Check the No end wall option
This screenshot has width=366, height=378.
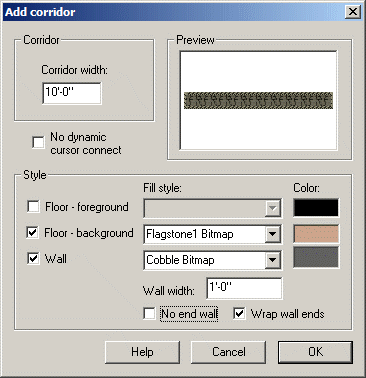(149, 314)
